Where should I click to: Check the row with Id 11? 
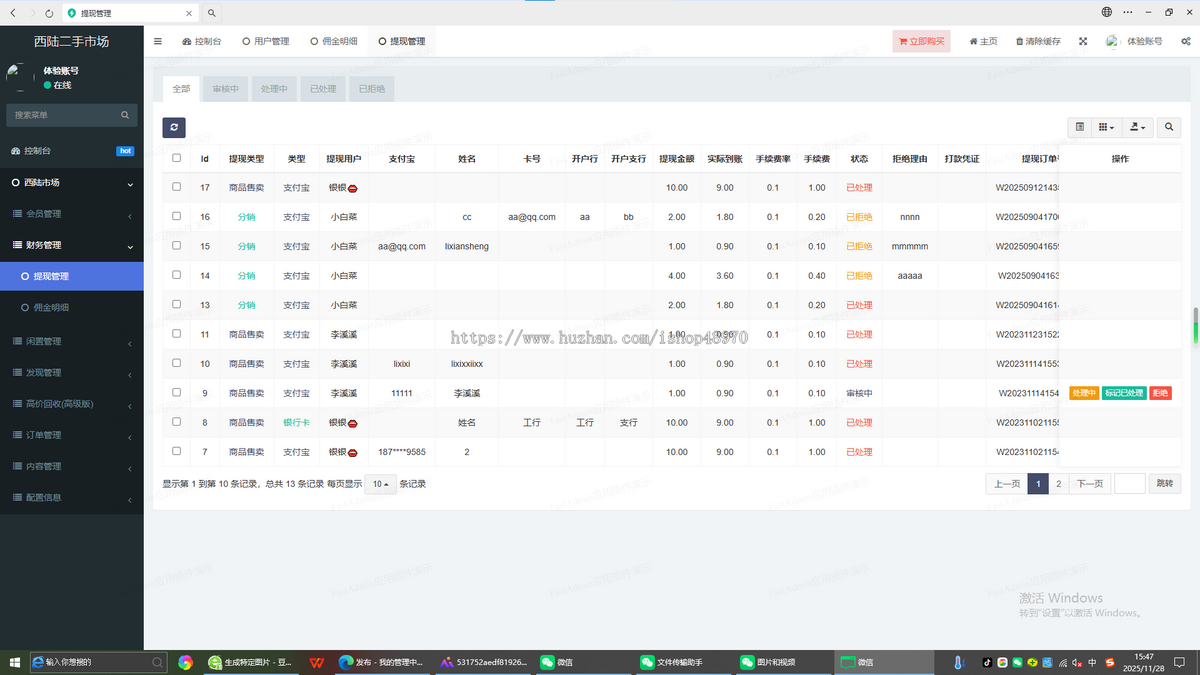click(x=177, y=334)
